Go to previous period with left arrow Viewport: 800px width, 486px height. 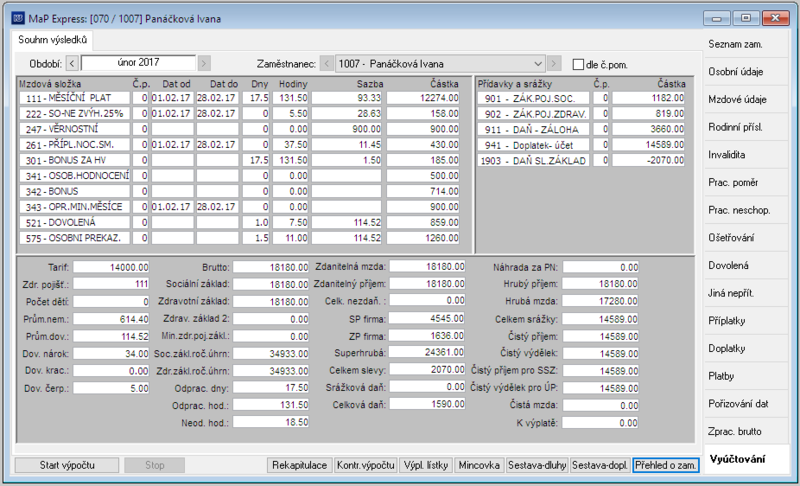[72, 64]
